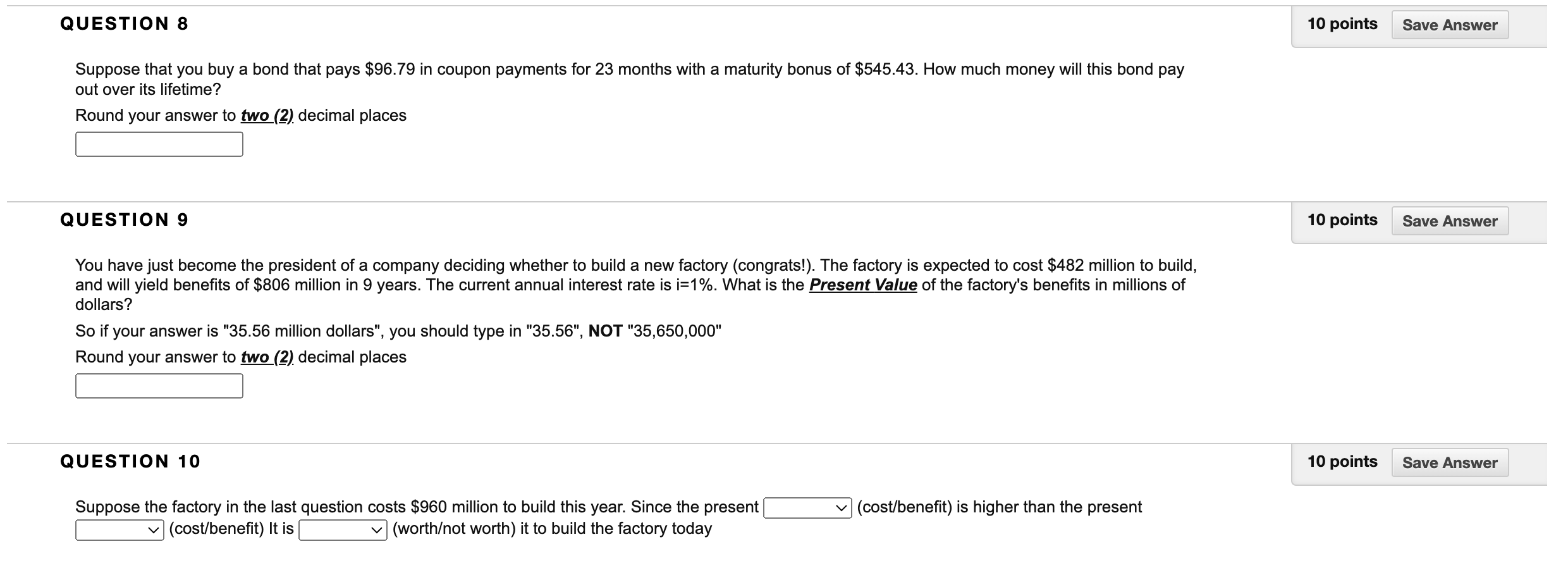Open the first cost/benefit dropdown in Question 10
Screen dimensions: 1568x563
click(x=808, y=507)
